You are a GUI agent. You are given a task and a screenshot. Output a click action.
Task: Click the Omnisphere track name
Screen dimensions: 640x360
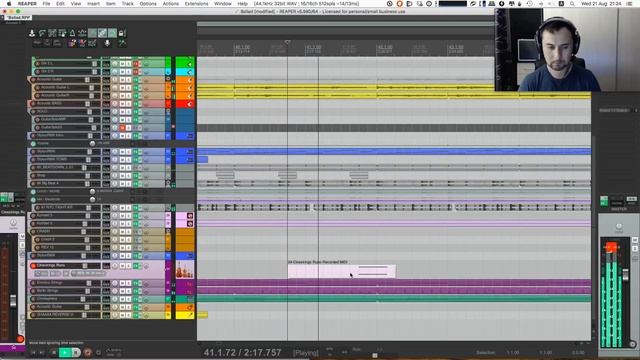47,299
